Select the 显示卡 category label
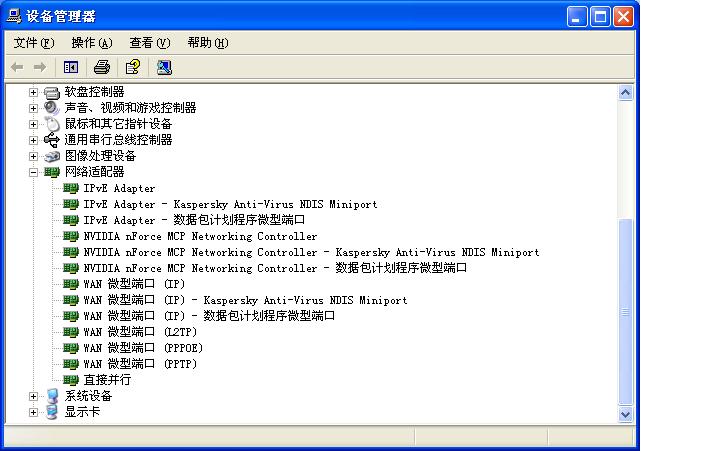720x451 pixels. (82, 412)
